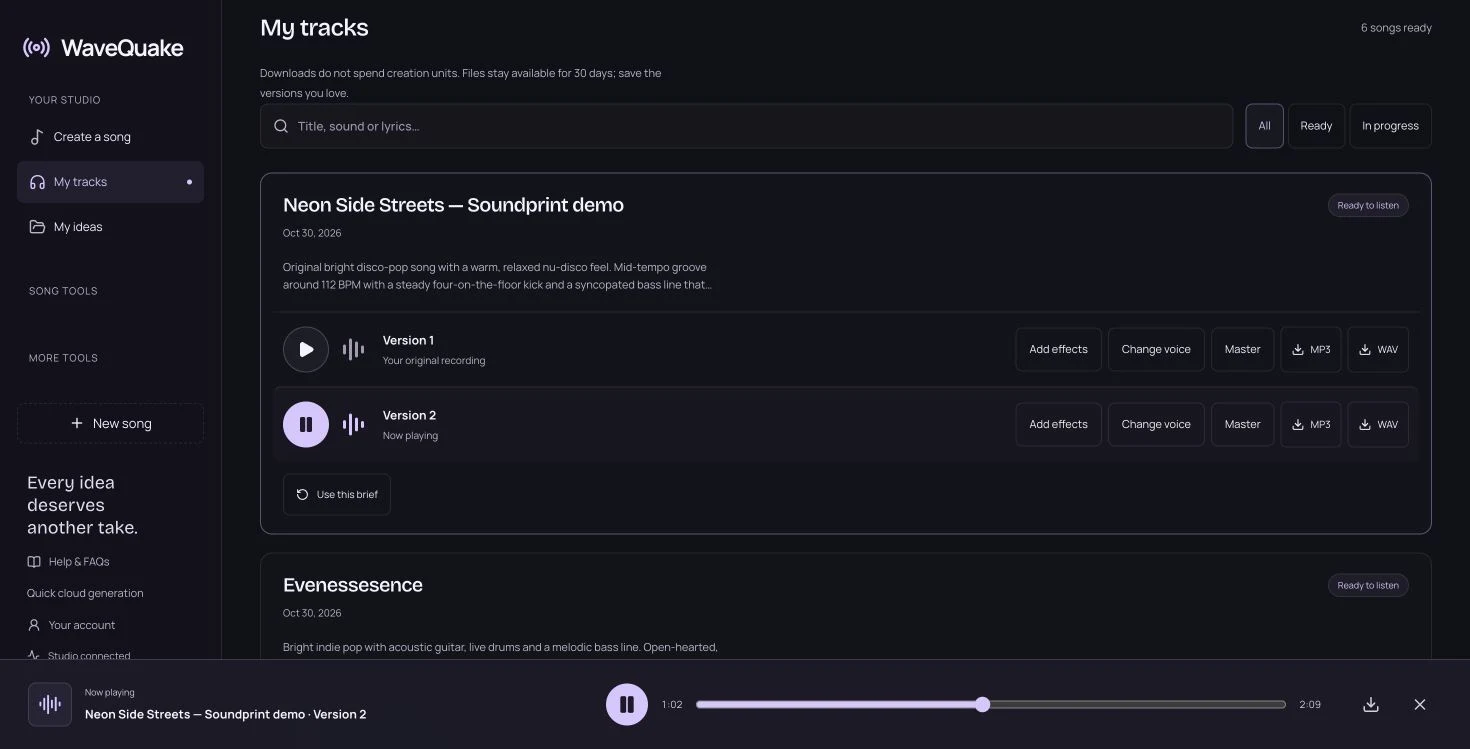
Task: Pause Version 2 of Neon Side Streets
Action: [x=306, y=424]
